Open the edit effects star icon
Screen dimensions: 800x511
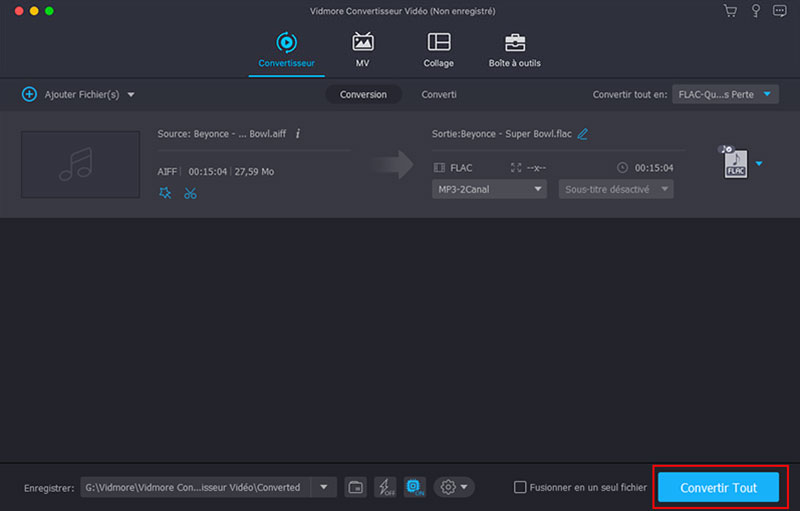pos(165,193)
